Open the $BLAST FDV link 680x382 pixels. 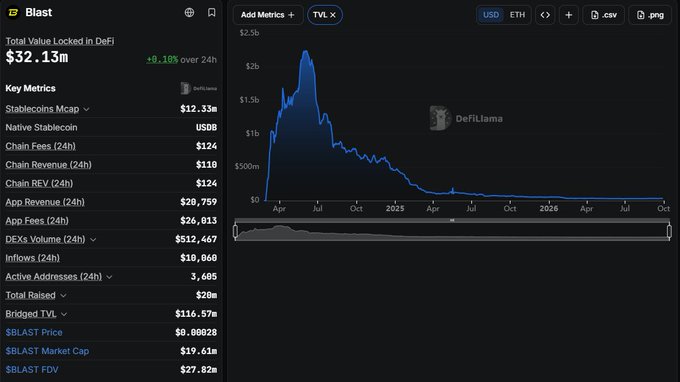[32, 370]
